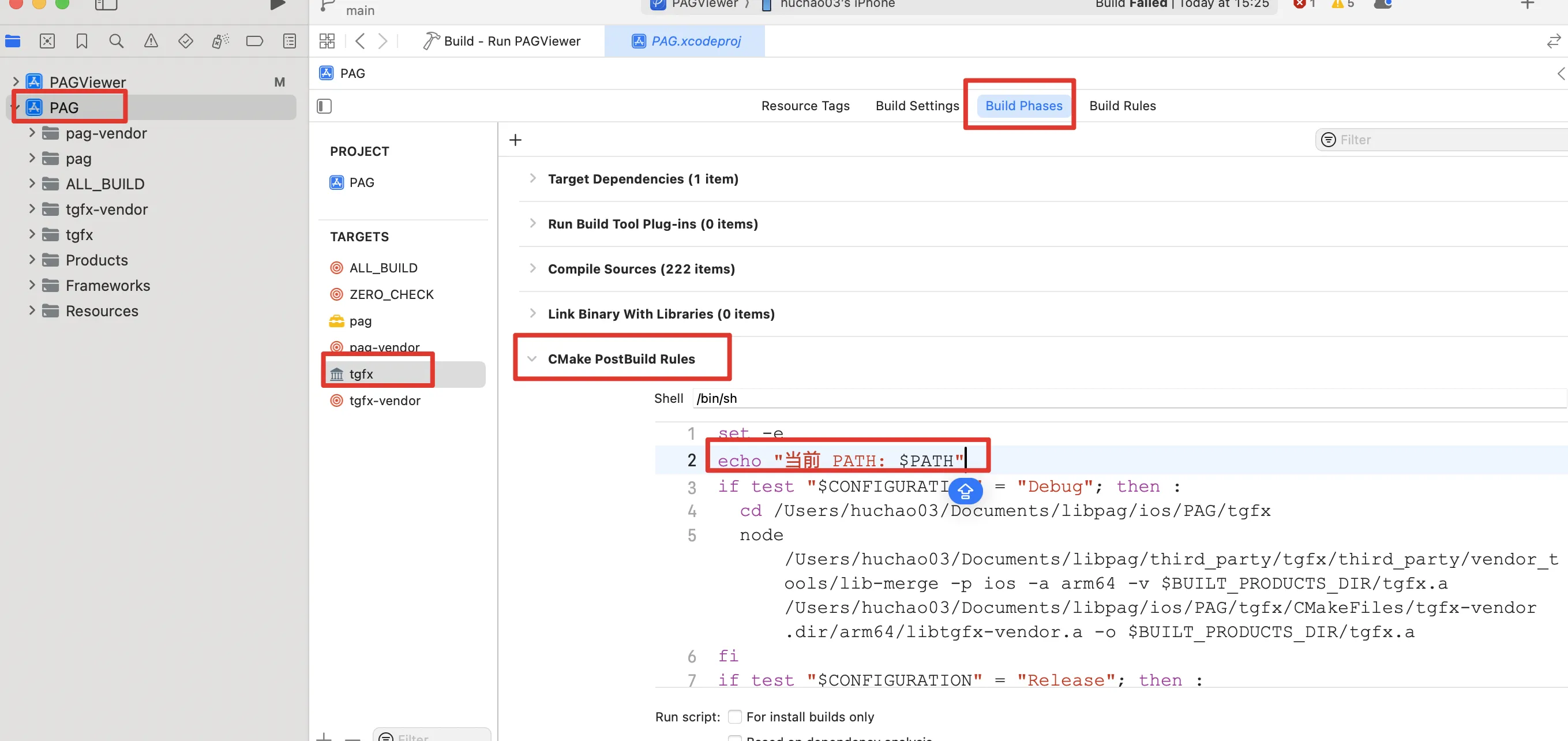The image size is (1568, 741).
Task: Click the PAG breadcrumb in jump bar
Action: 342,74
